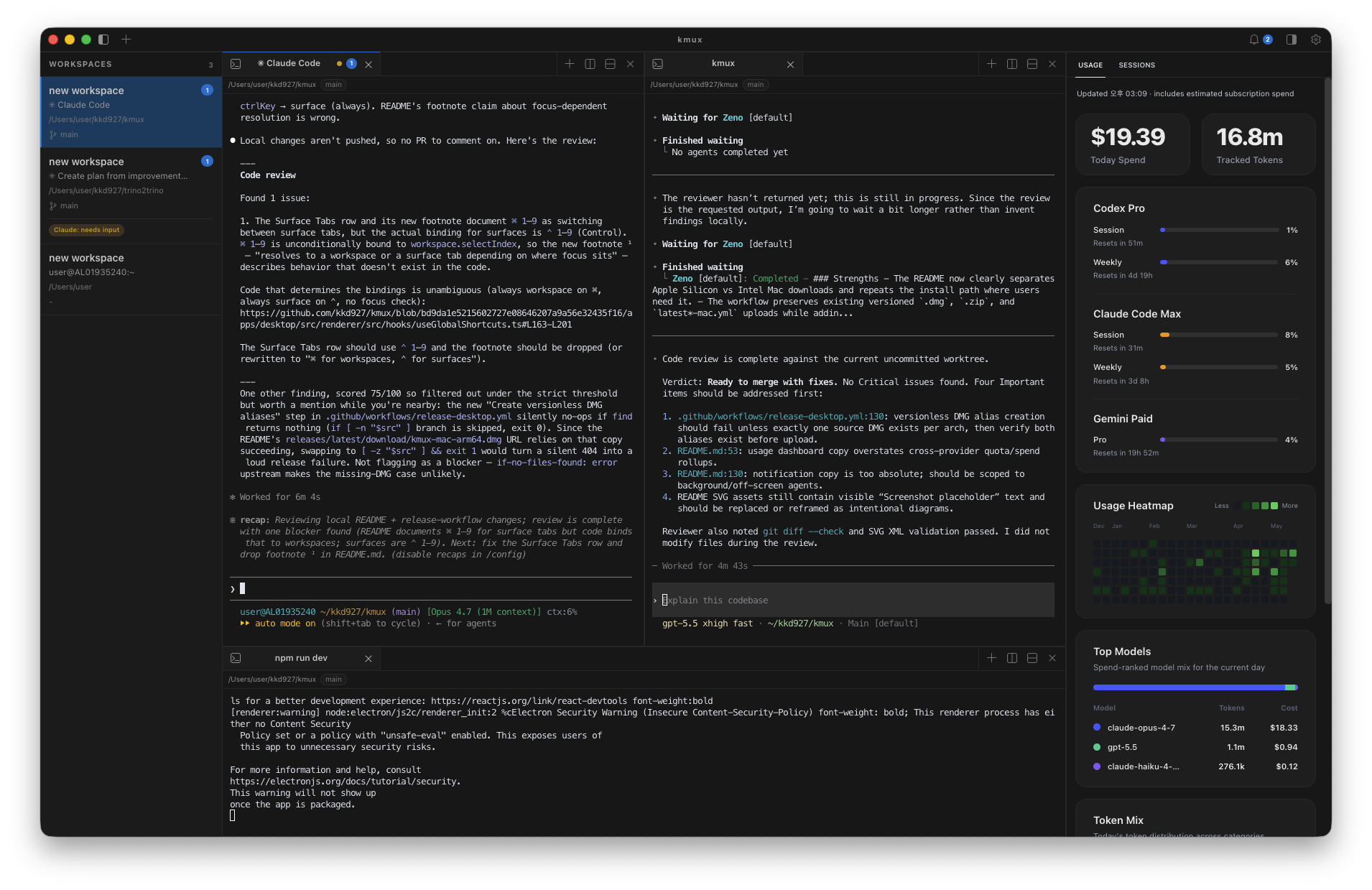
Task: Select the npm run dev tab
Action: [x=300, y=658]
